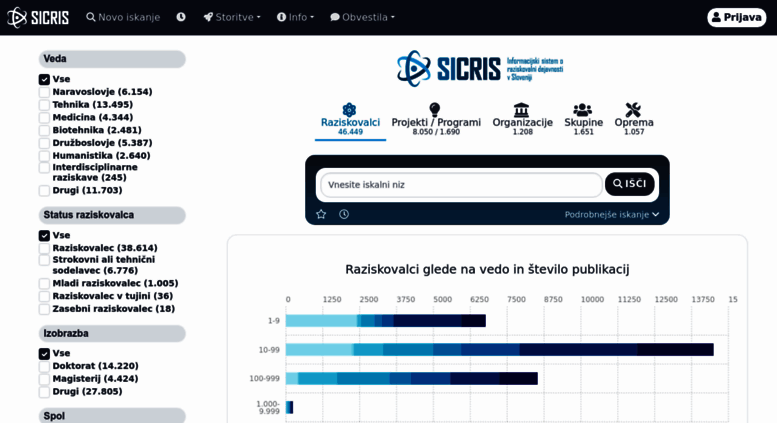
Task: Click the Spol section header
Action: (x=112, y=416)
